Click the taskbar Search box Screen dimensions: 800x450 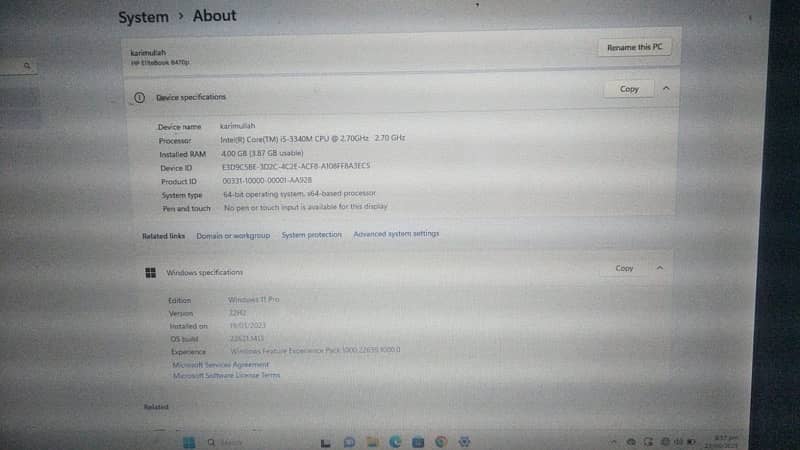pyautogui.click(x=226, y=442)
